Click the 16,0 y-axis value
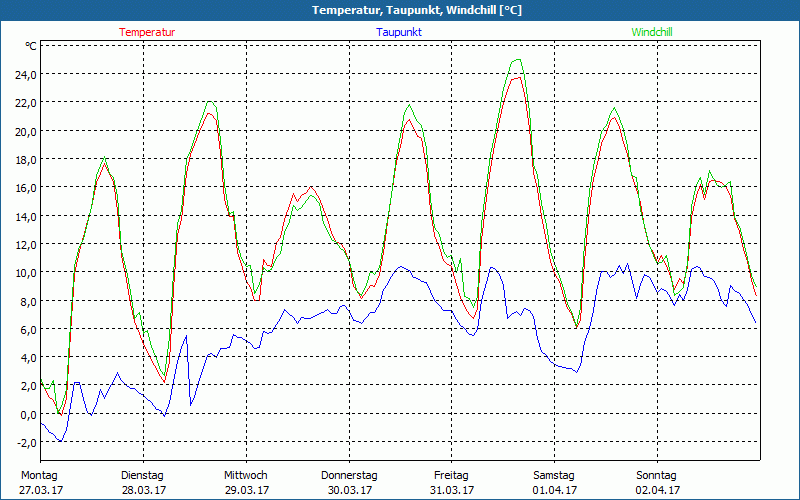 tap(26, 188)
